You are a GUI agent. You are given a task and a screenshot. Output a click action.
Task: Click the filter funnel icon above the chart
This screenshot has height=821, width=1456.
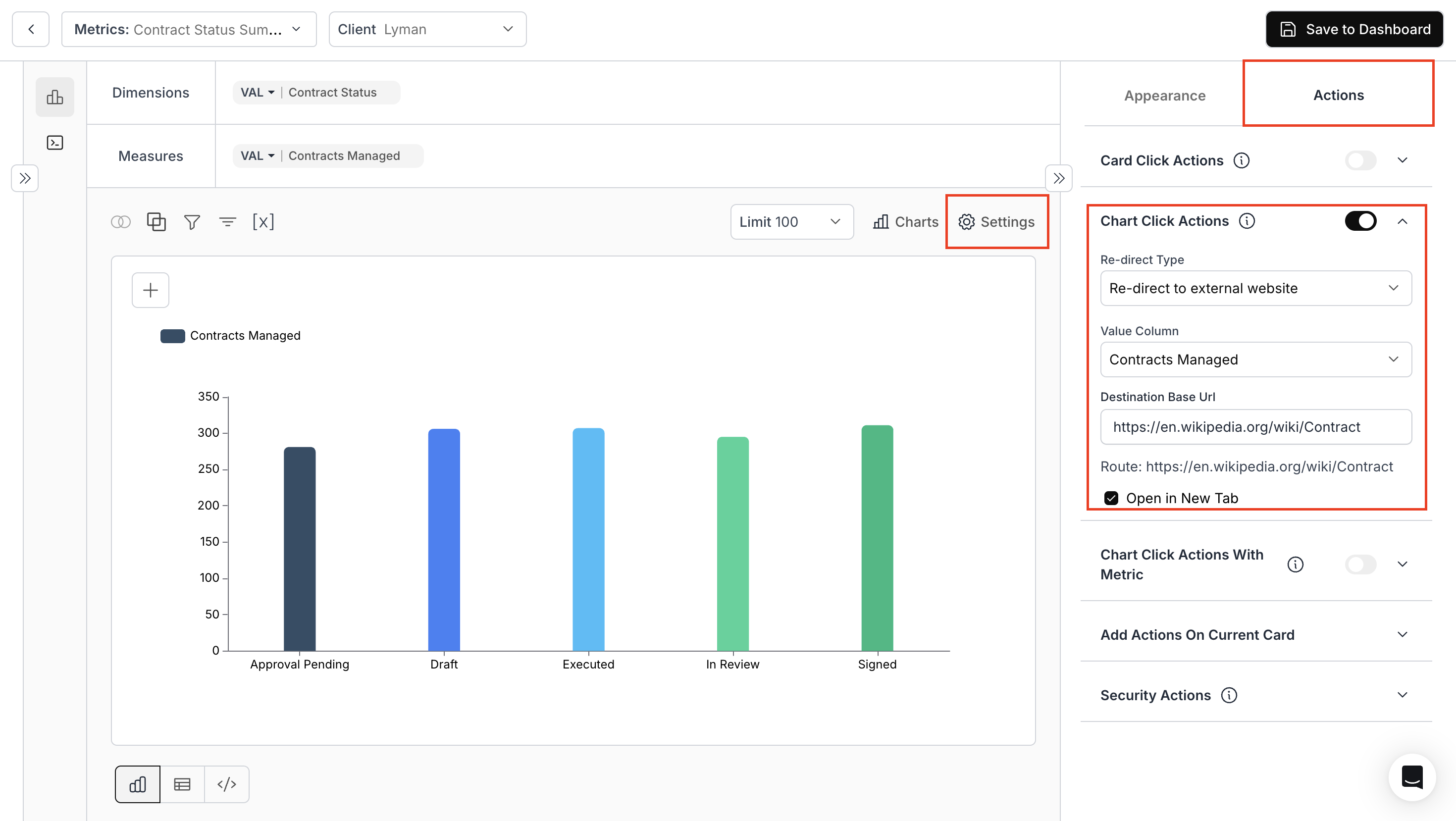click(192, 221)
